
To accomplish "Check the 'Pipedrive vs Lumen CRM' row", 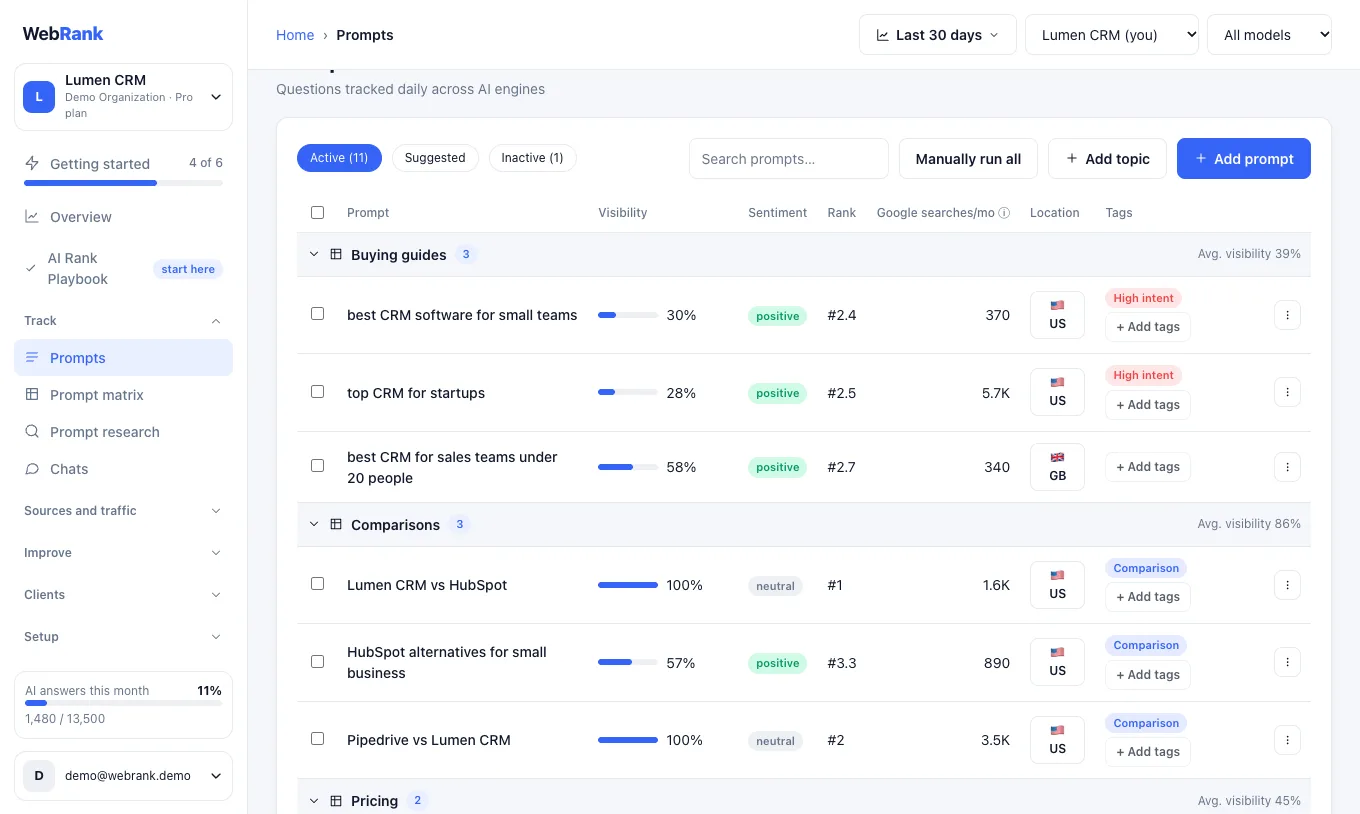I will point(317,739).
